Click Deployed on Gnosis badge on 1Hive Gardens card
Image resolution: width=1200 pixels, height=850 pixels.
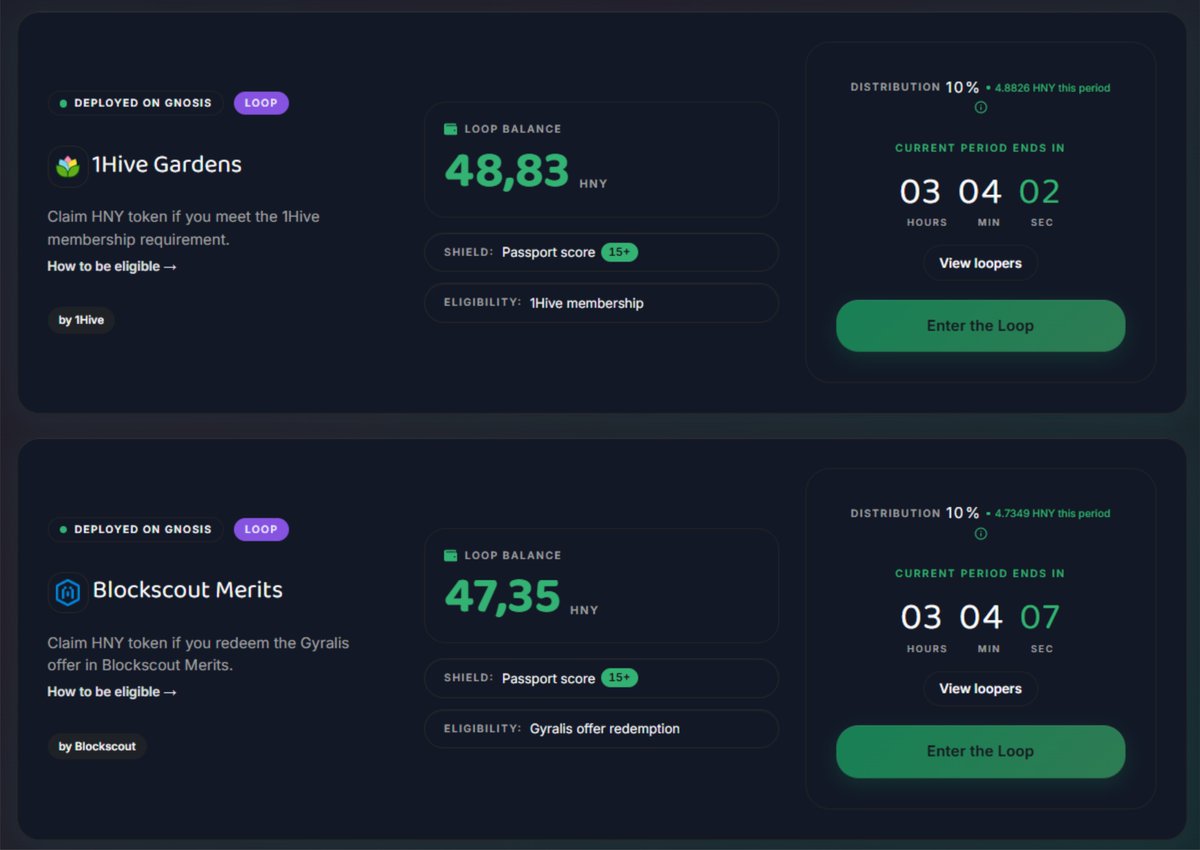(x=136, y=103)
